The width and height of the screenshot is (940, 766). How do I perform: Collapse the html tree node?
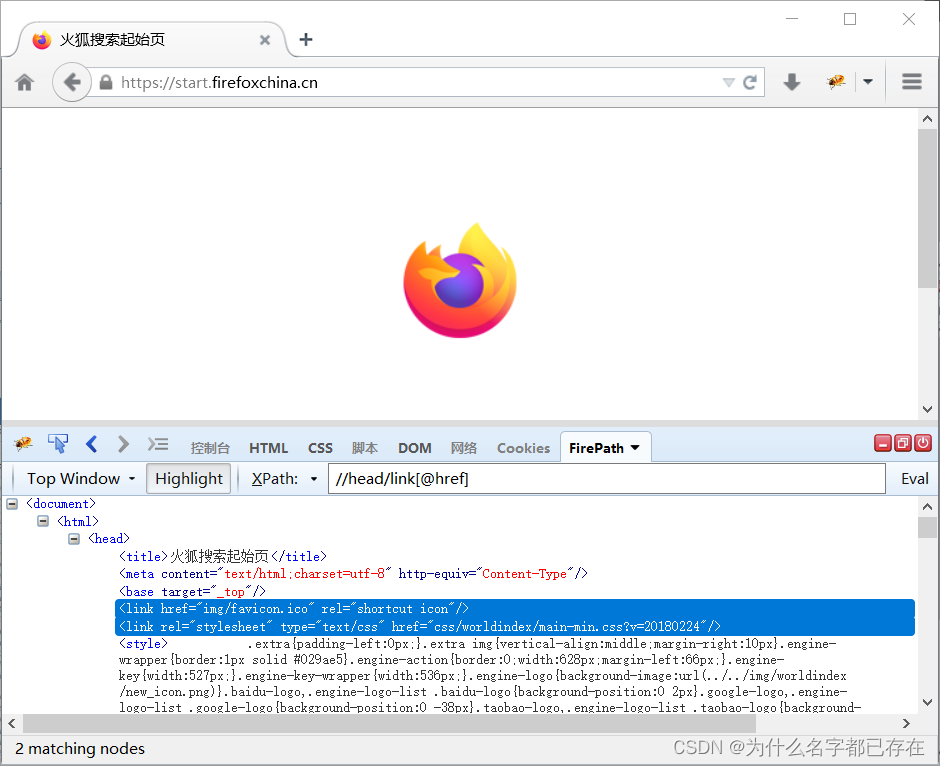43,521
